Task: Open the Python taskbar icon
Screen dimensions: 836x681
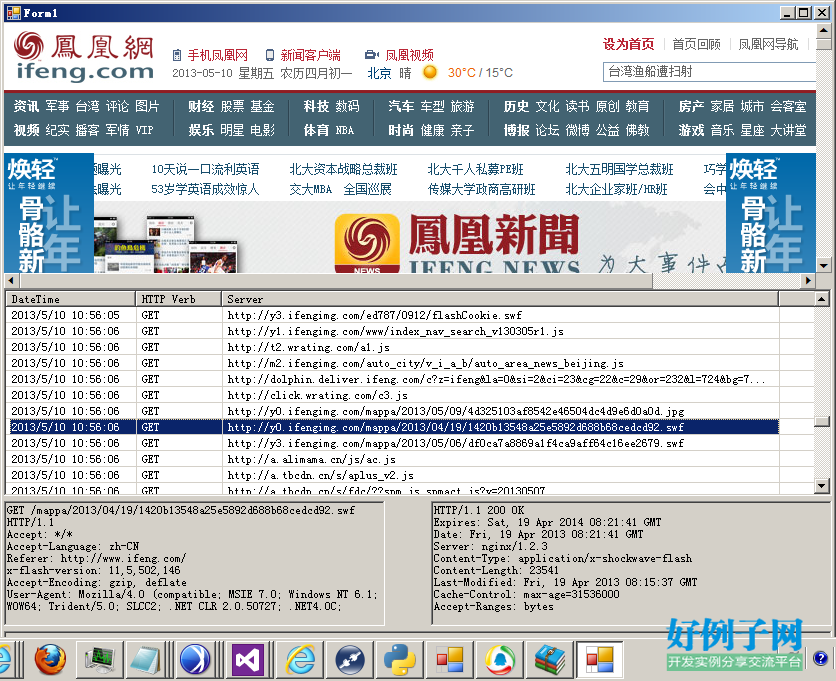Action: [400, 660]
